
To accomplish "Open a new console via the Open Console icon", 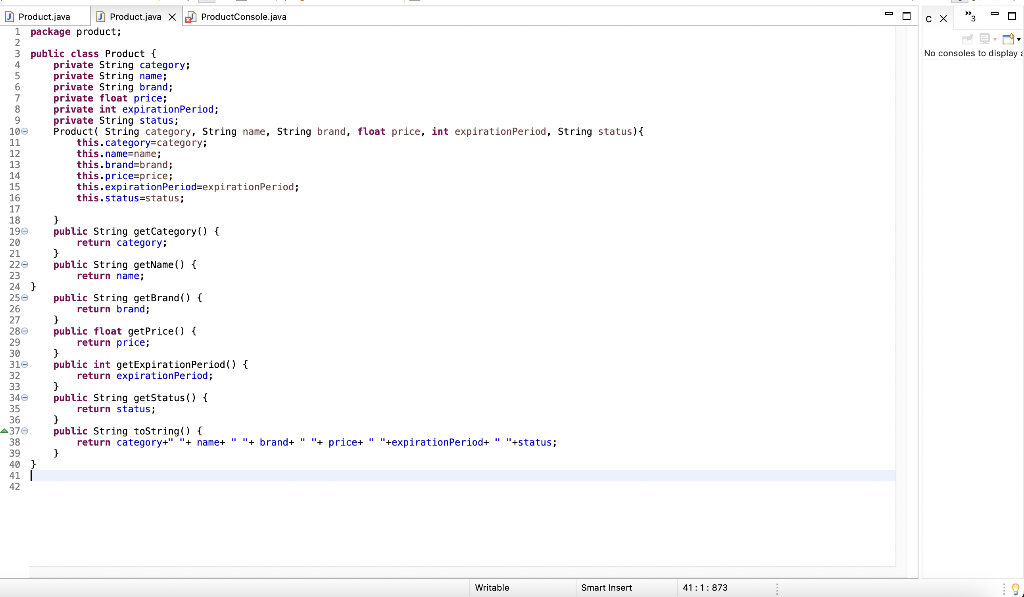I will [1008, 38].
